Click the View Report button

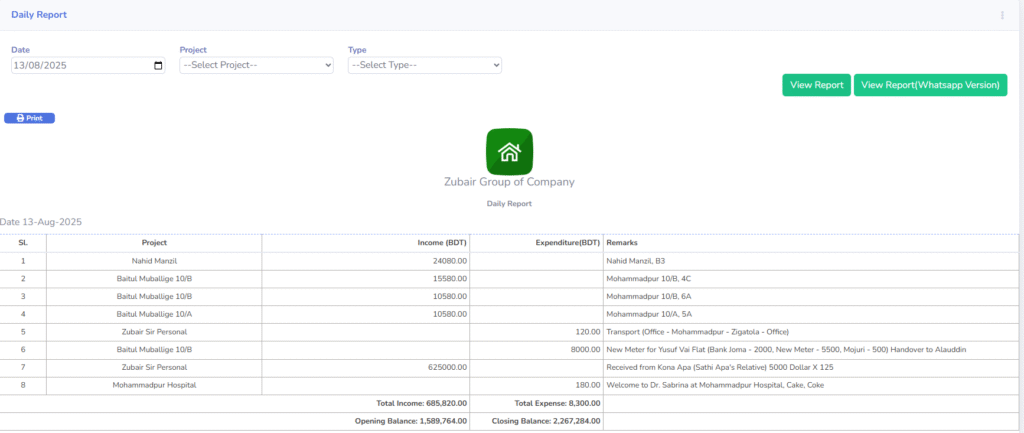816,85
